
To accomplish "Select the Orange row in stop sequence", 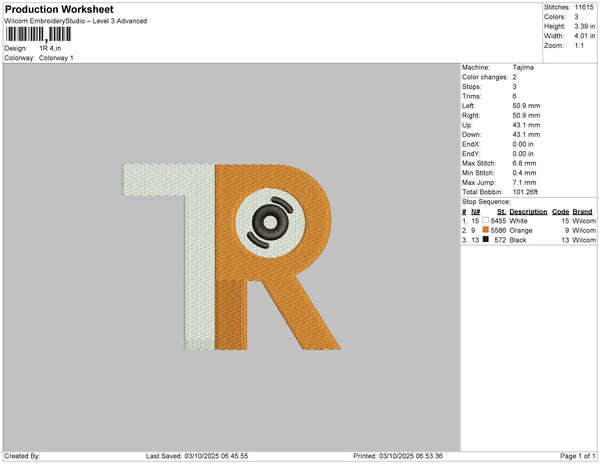I will pos(529,230).
